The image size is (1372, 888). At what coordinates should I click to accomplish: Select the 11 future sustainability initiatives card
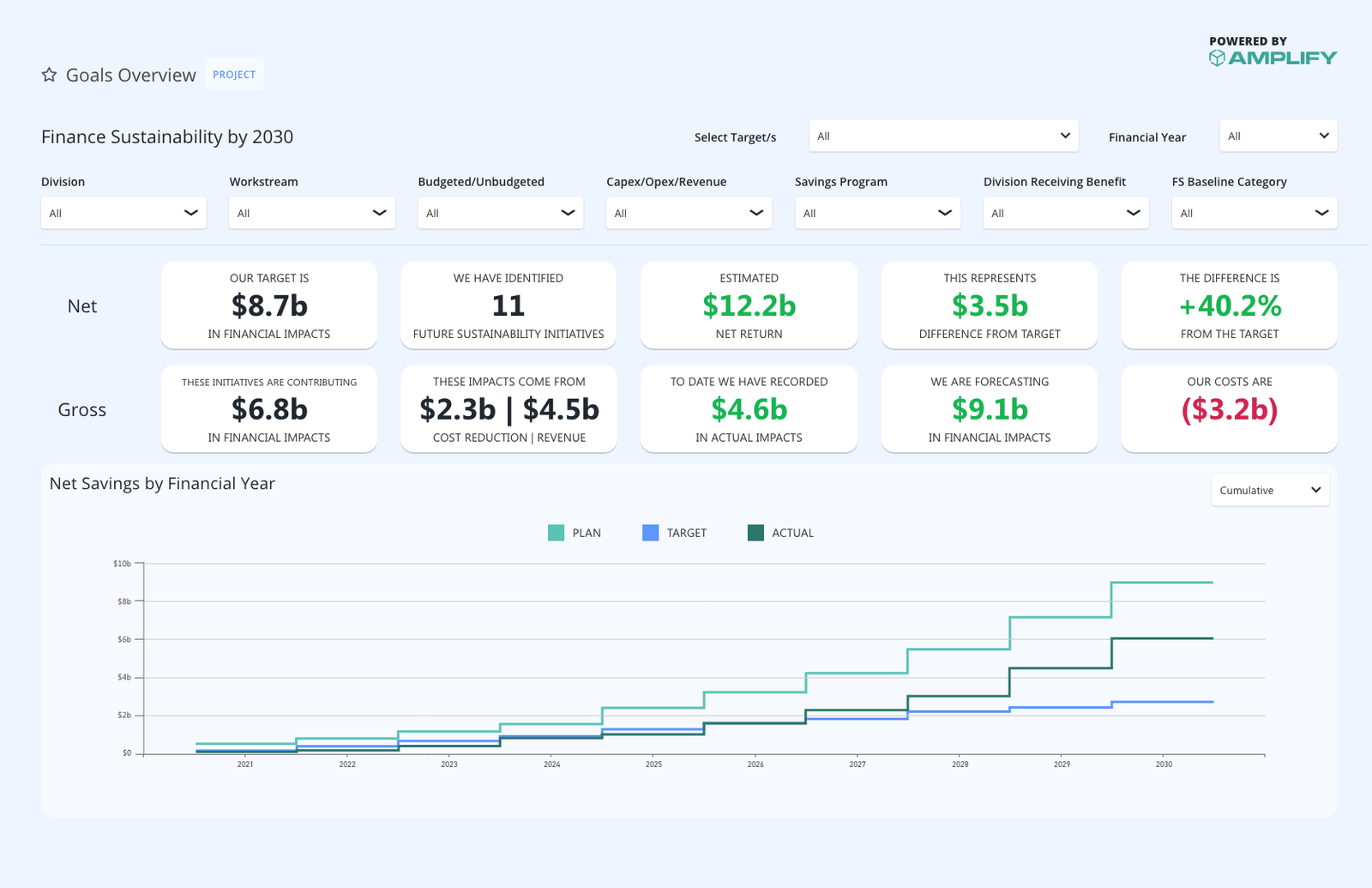coord(508,305)
